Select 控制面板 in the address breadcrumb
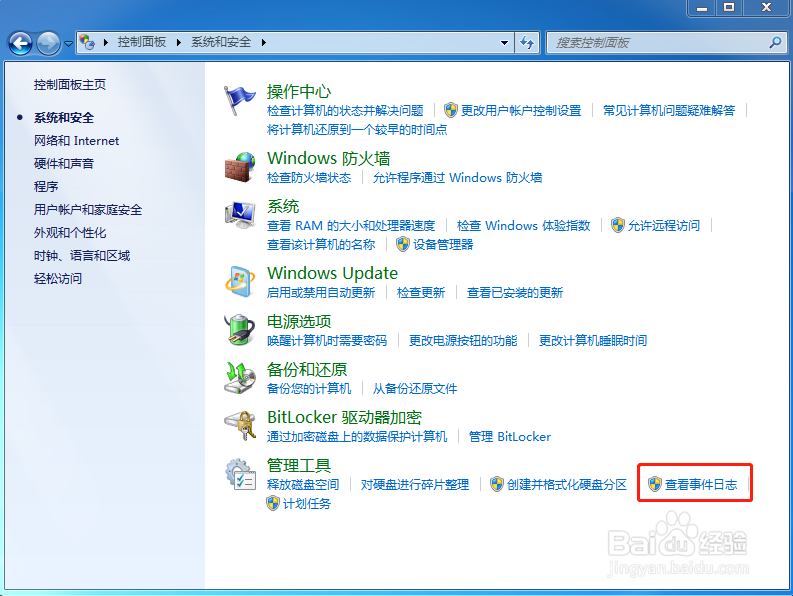Image resolution: width=793 pixels, height=596 pixels. [142, 42]
